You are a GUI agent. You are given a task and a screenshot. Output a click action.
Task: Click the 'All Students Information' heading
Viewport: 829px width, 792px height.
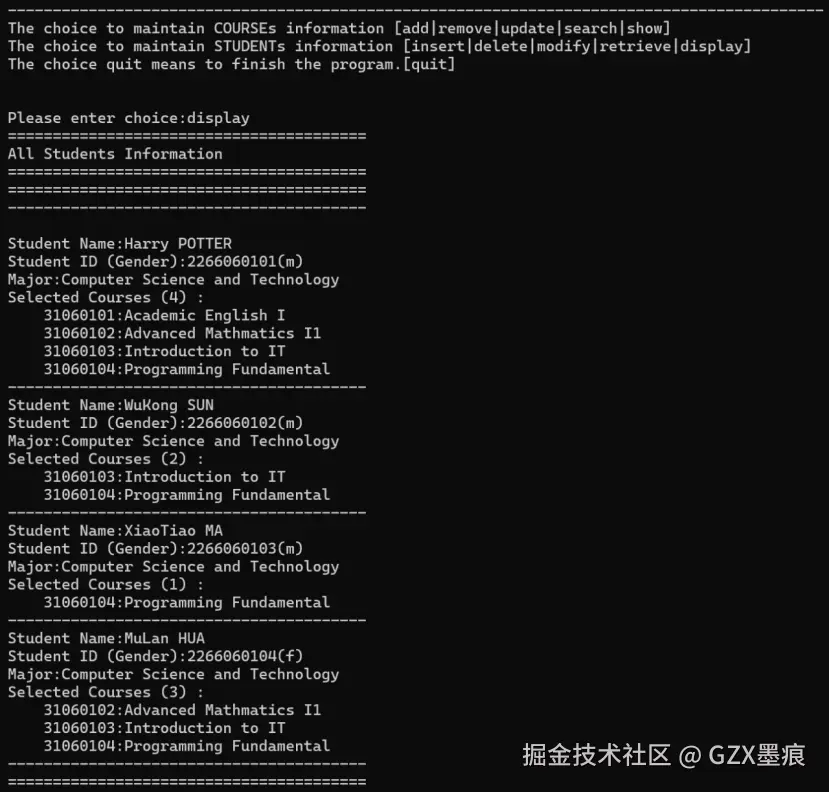coord(115,154)
